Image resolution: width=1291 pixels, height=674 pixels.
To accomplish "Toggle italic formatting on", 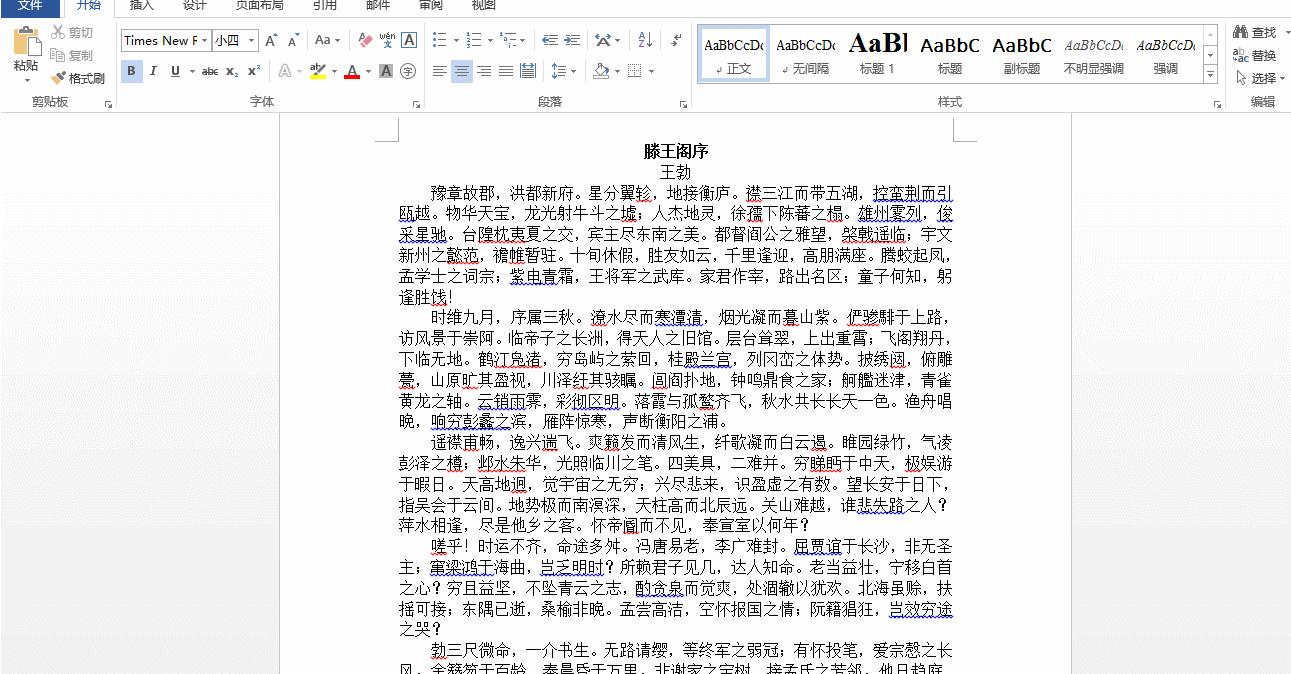I will tap(152, 72).
